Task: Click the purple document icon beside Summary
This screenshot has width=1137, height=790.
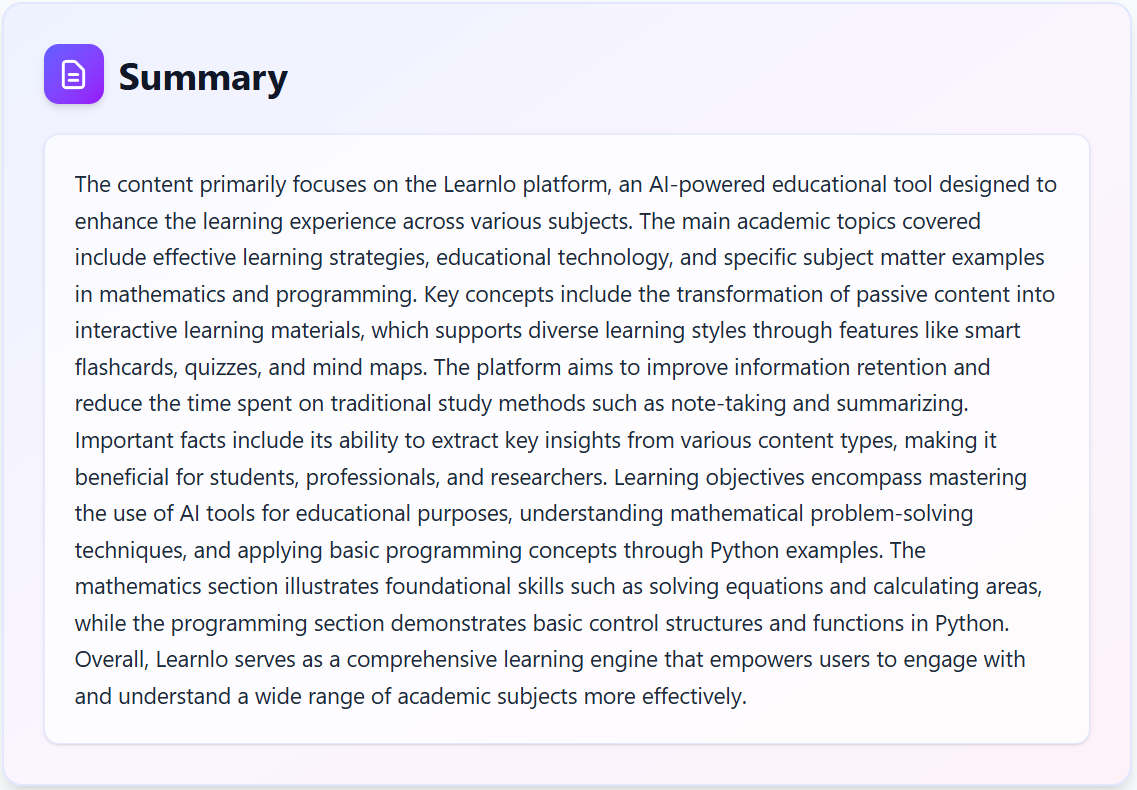Action: coord(73,74)
